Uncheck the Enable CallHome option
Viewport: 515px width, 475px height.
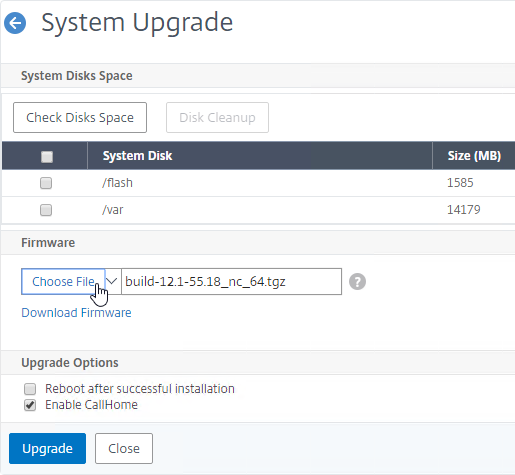[30, 405]
